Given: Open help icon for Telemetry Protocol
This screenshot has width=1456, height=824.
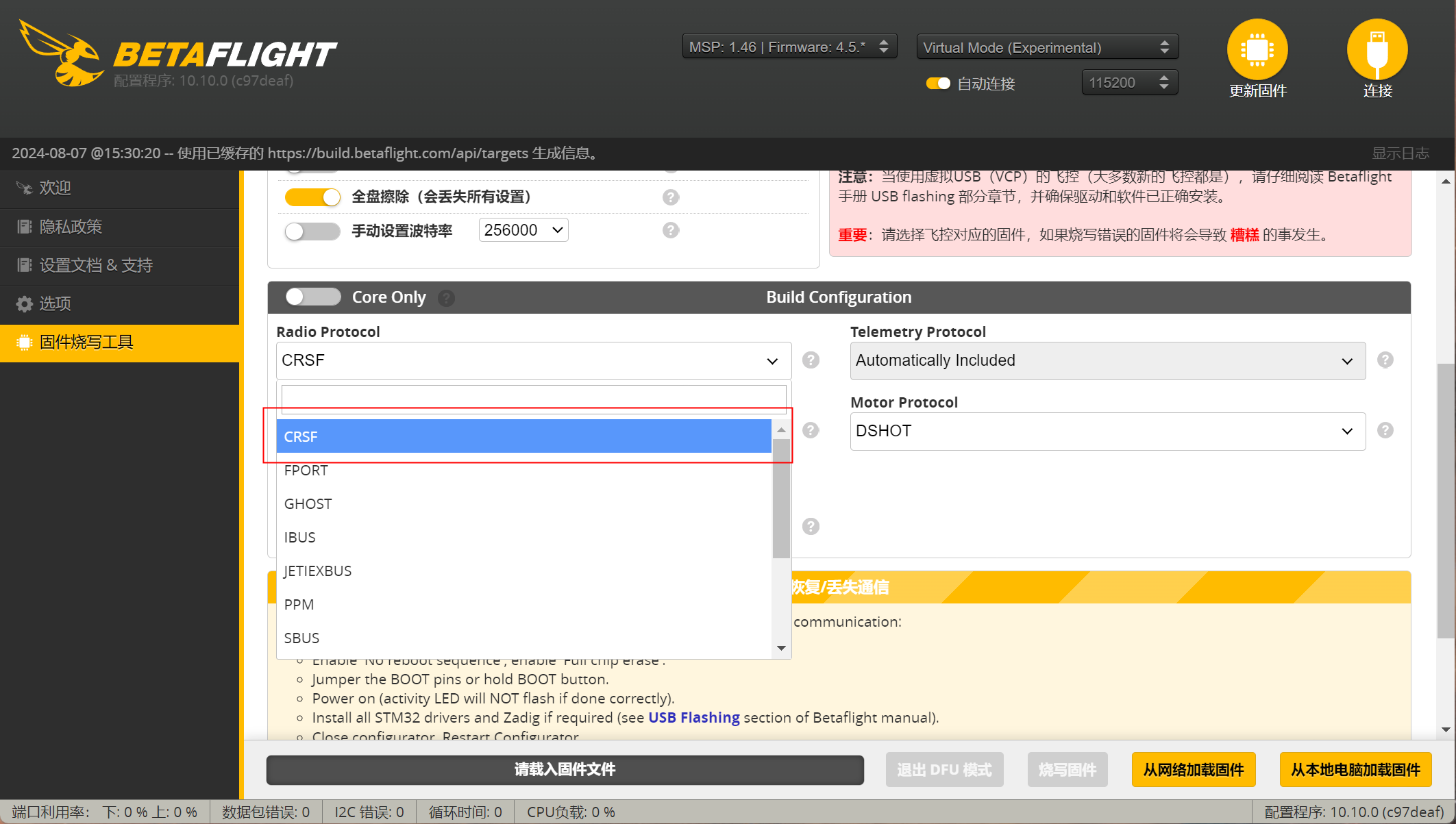Looking at the screenshot, I should coord(1385,360).
